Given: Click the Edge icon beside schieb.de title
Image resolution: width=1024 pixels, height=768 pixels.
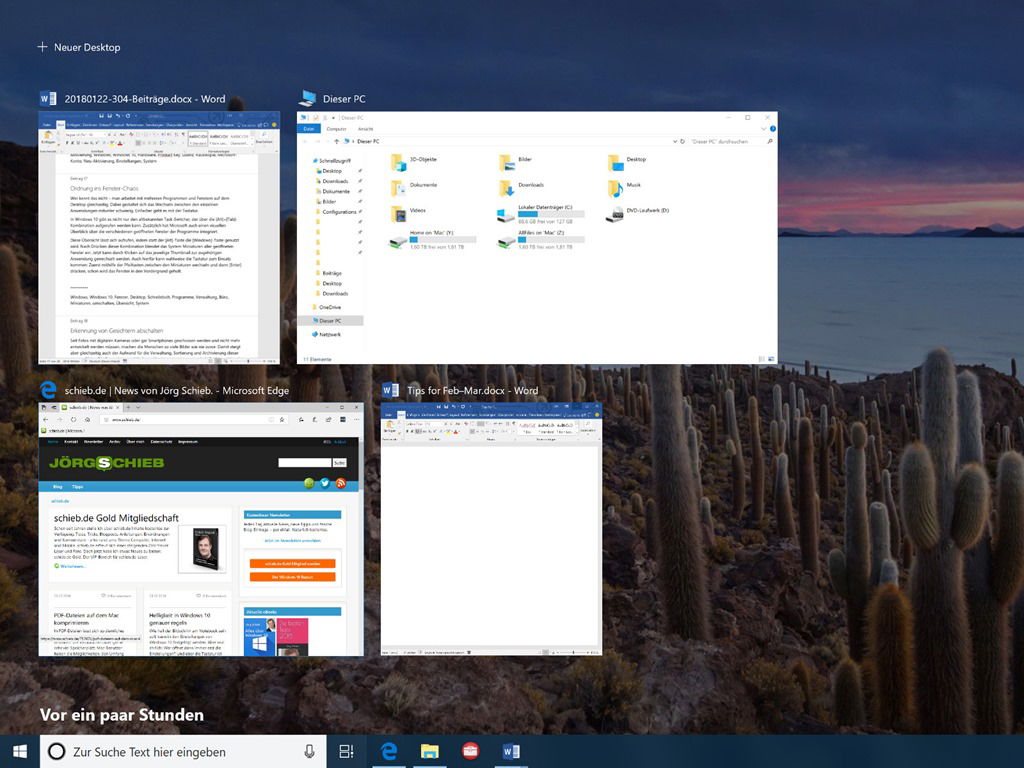Looking at the screenshot, I should (47, 390).
